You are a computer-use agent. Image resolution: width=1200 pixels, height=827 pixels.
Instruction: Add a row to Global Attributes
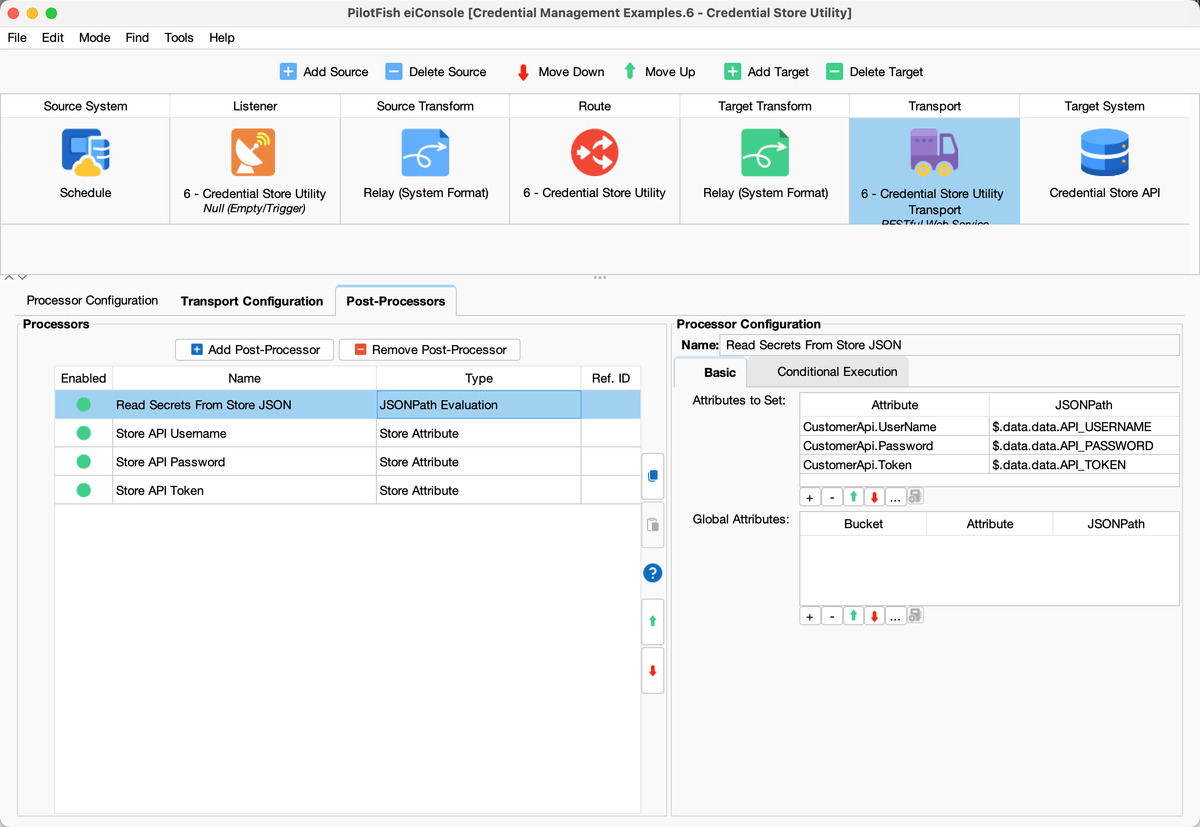pyautogui.click(x=810, y=616)
